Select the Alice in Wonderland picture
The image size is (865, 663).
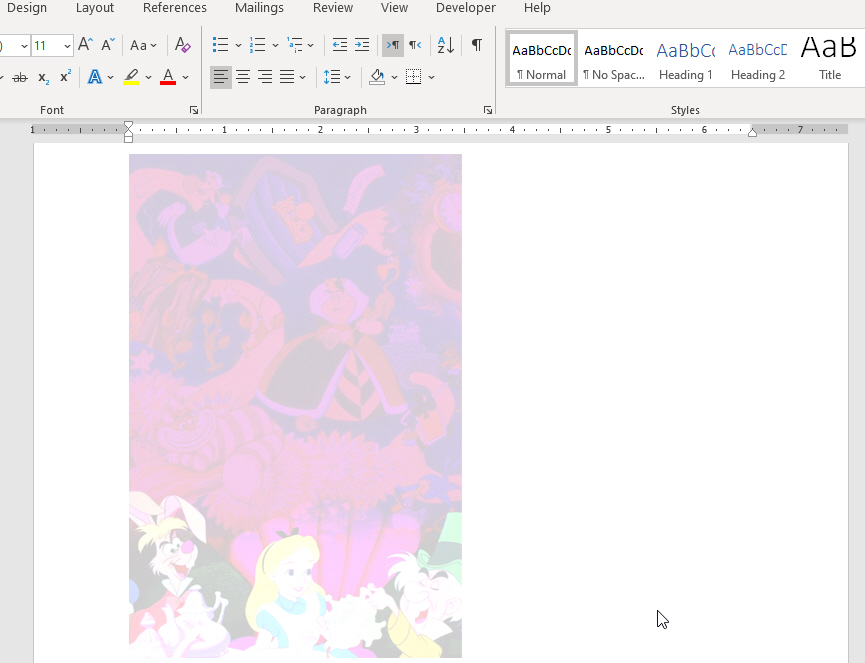pyautogui.click(x=295, y=405)
